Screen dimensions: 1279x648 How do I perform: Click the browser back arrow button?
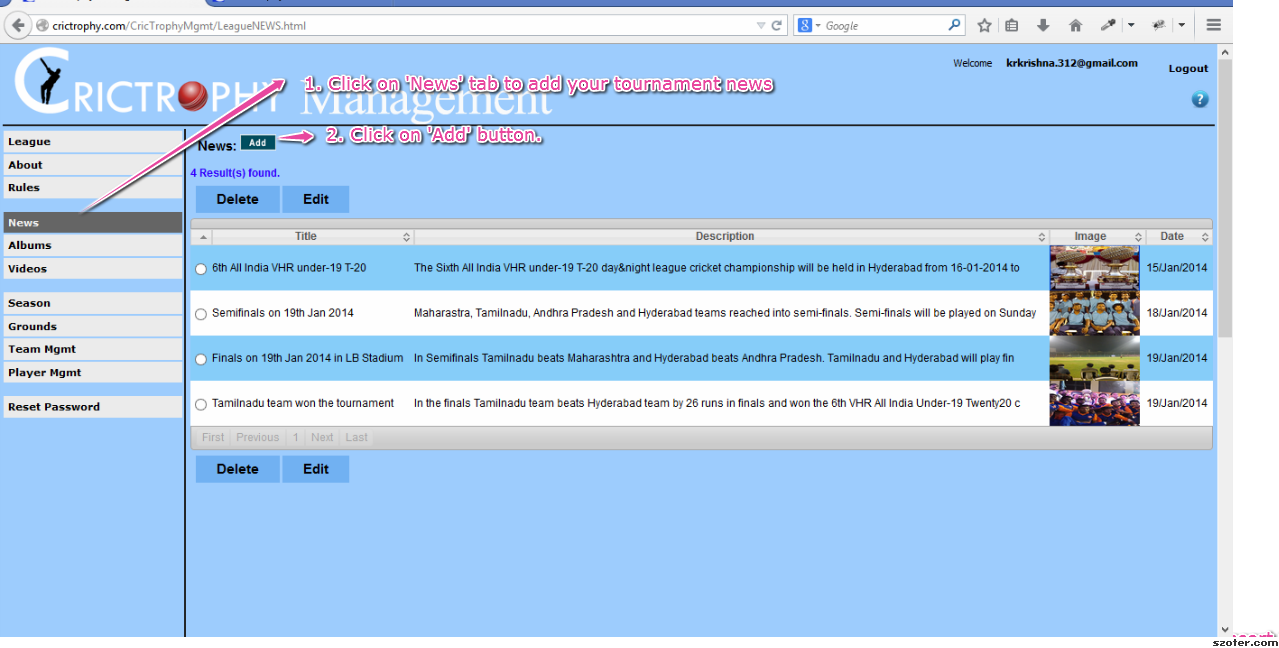tap(18, 26)
